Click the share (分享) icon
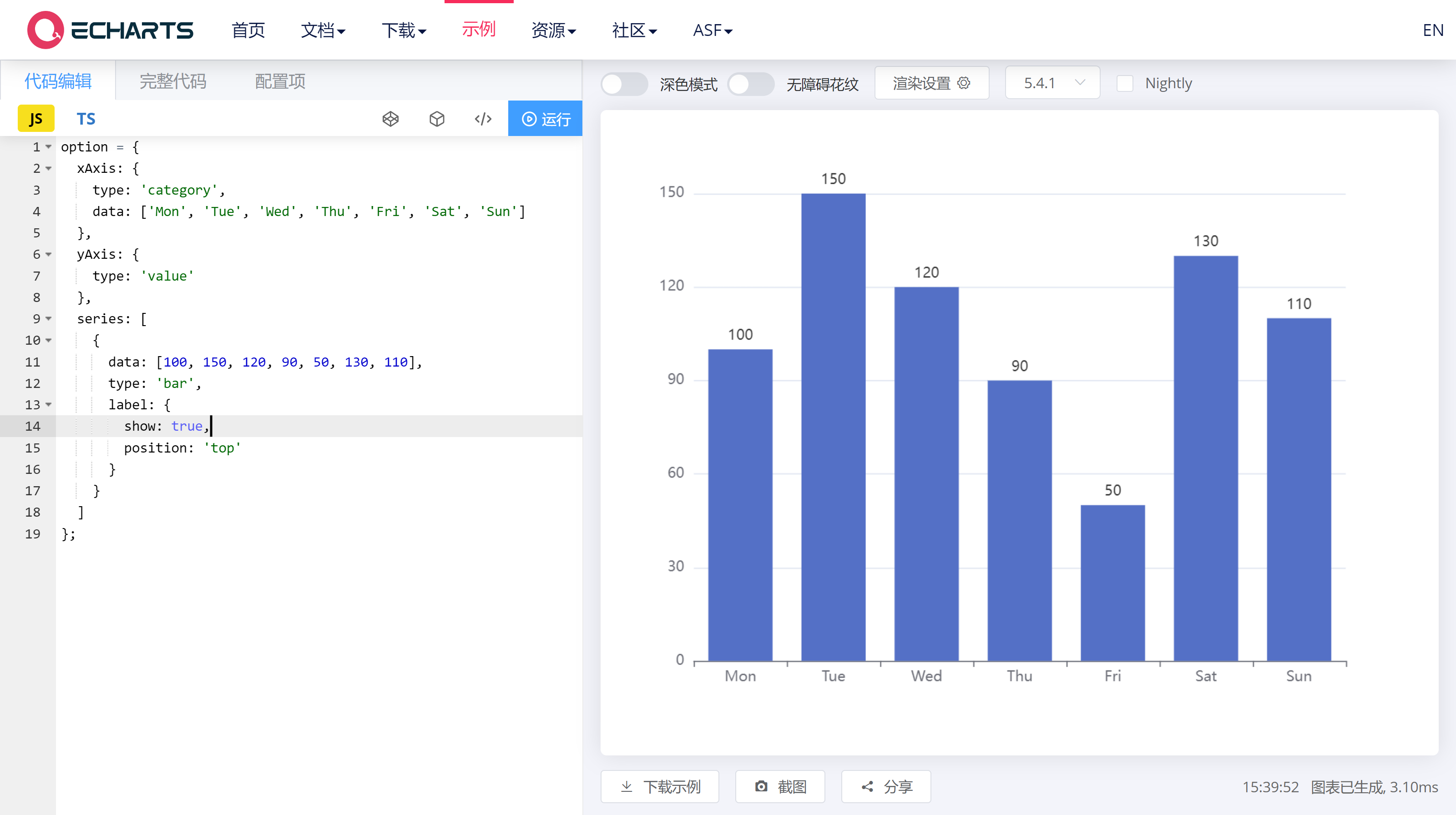Screen dimensions: 1456x815 [885, 786]
